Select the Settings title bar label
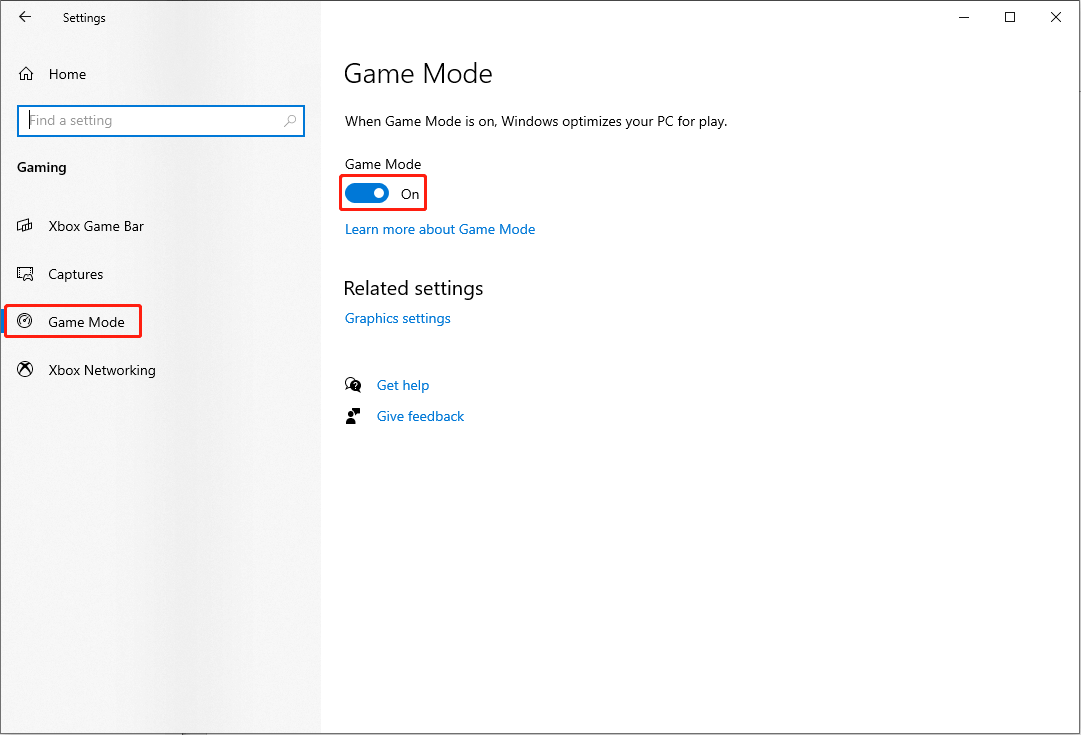The height and width of the screenshot is (735, 1081). (x=84, y=17)
